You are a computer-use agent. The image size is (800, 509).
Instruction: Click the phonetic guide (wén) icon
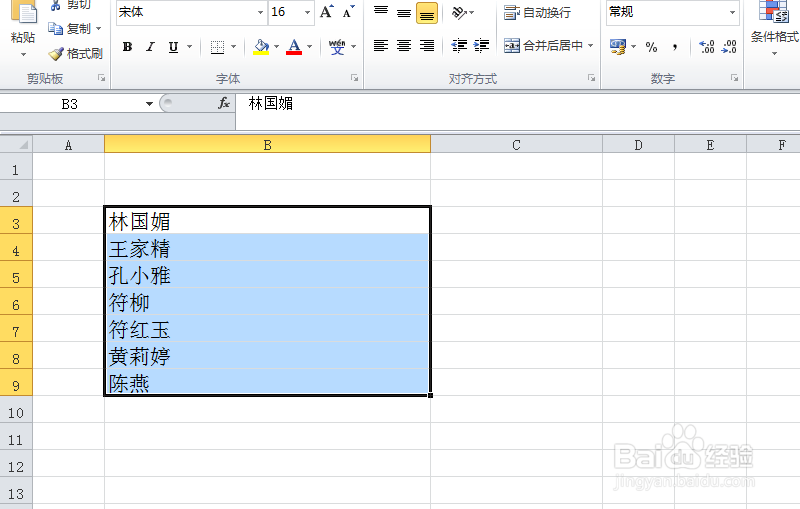pyautogui.click(x=337, y=47)
